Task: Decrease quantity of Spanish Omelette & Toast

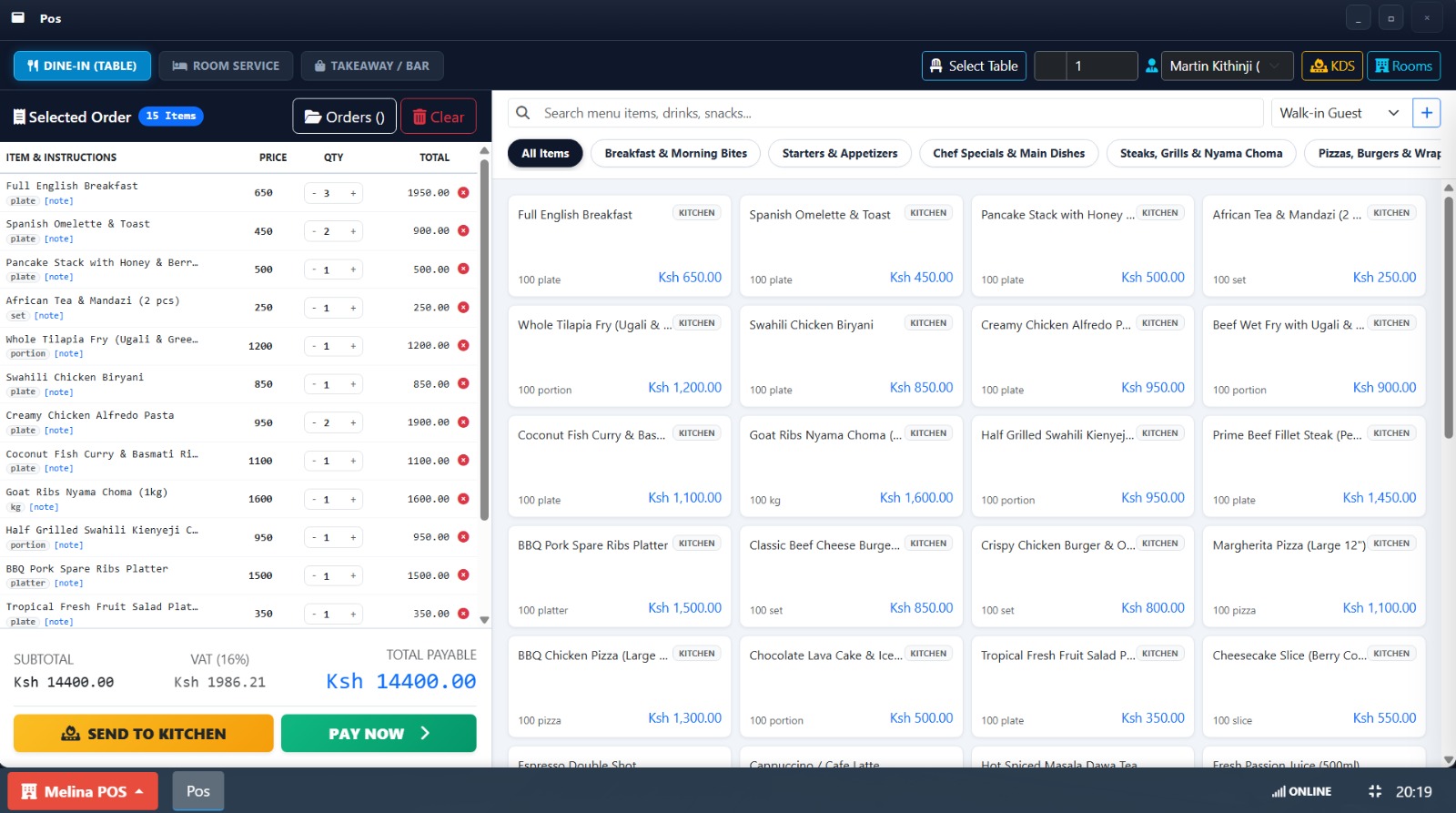Action: pyautogui.click(x=314, y=231)
